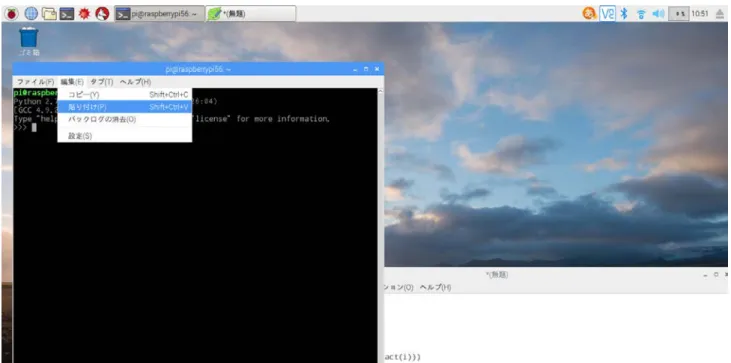Switch to pi@raspberrypi56 taskbar button
731x363 pixels.
click(159, 14)
